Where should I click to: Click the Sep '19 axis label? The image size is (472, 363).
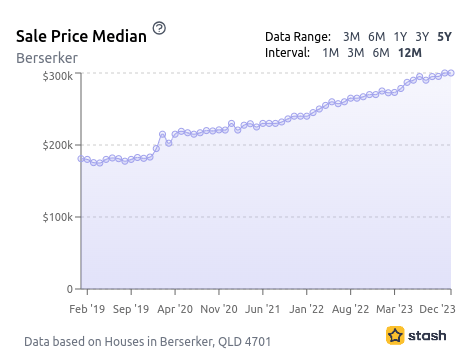[x=131, y=309]
